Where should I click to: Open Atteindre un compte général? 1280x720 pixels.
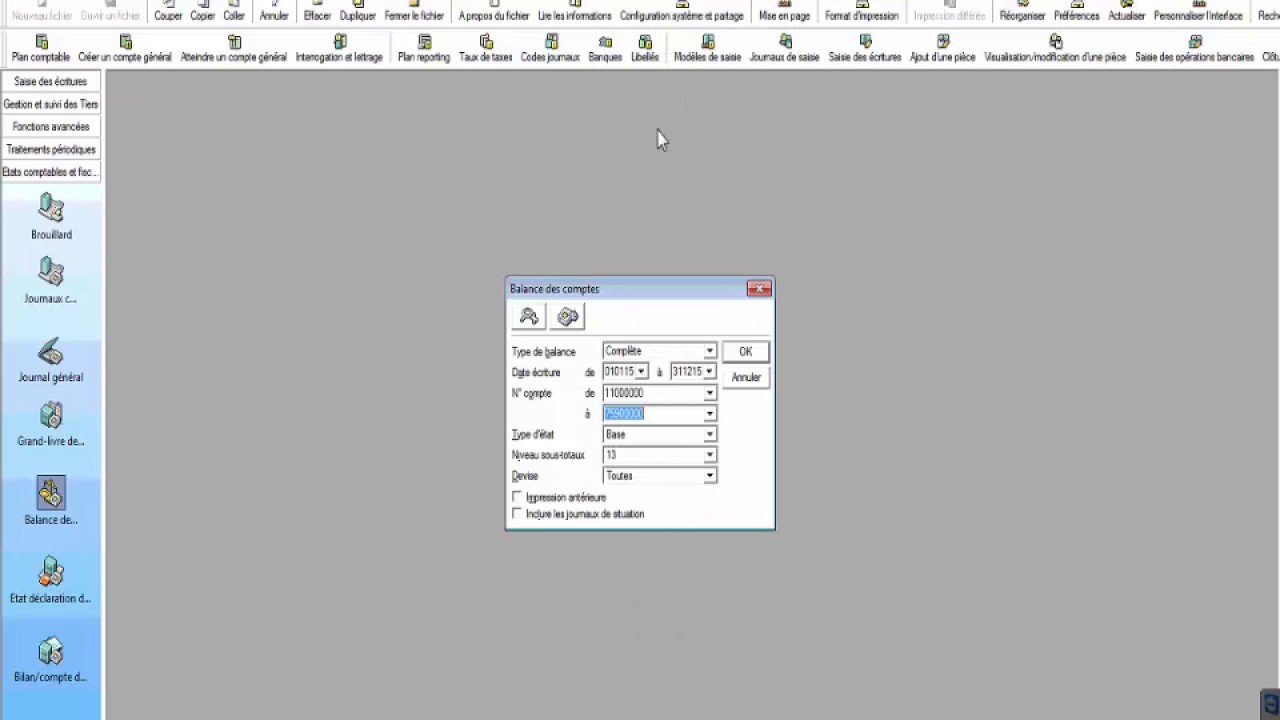coord(234,49)
